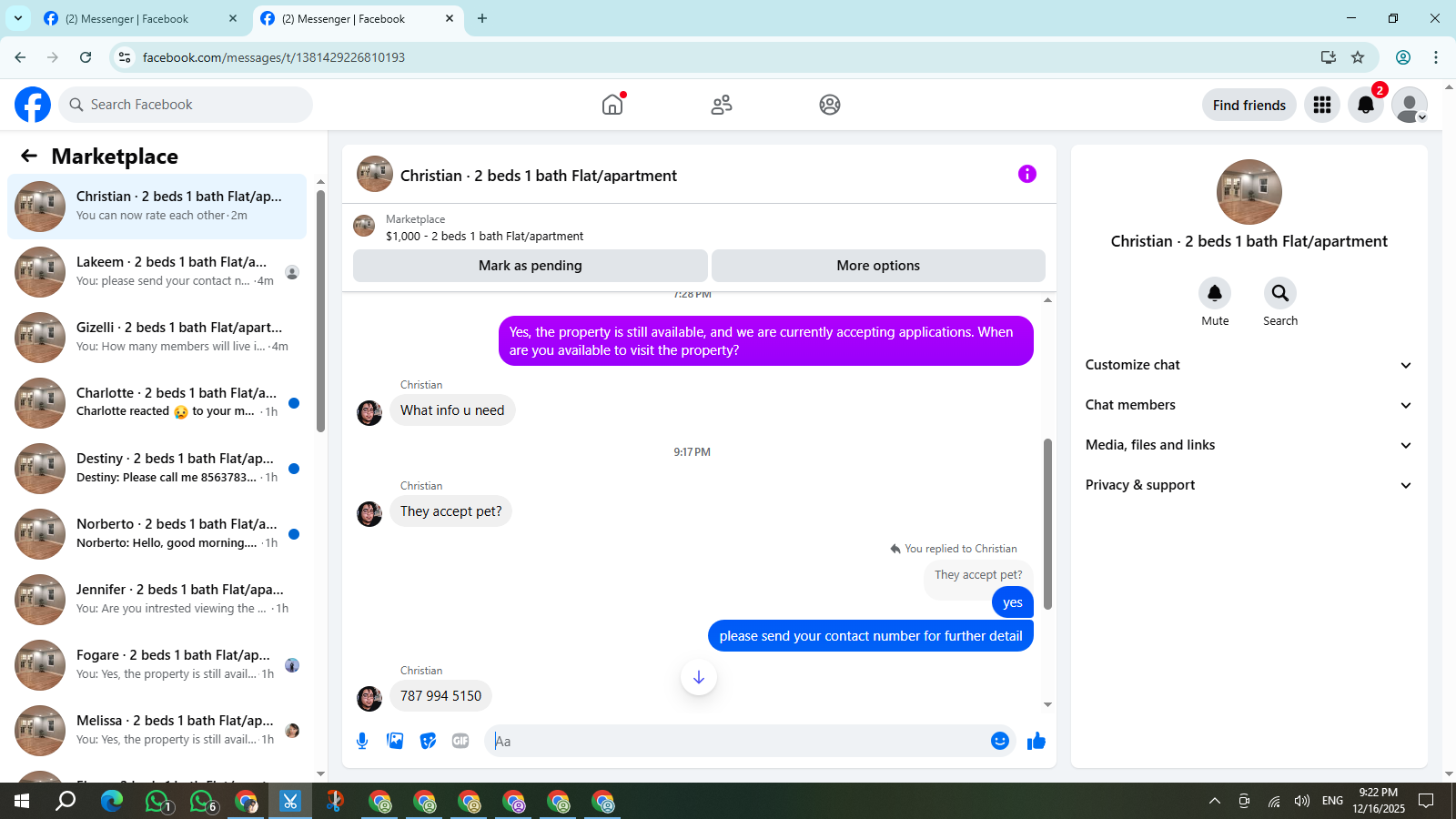
Task: Open the Windows notification center
Action: [1427, 801]
